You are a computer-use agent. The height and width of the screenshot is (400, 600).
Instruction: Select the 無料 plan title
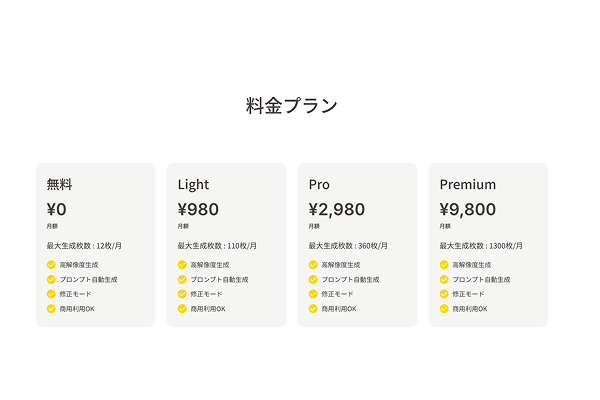59,184
